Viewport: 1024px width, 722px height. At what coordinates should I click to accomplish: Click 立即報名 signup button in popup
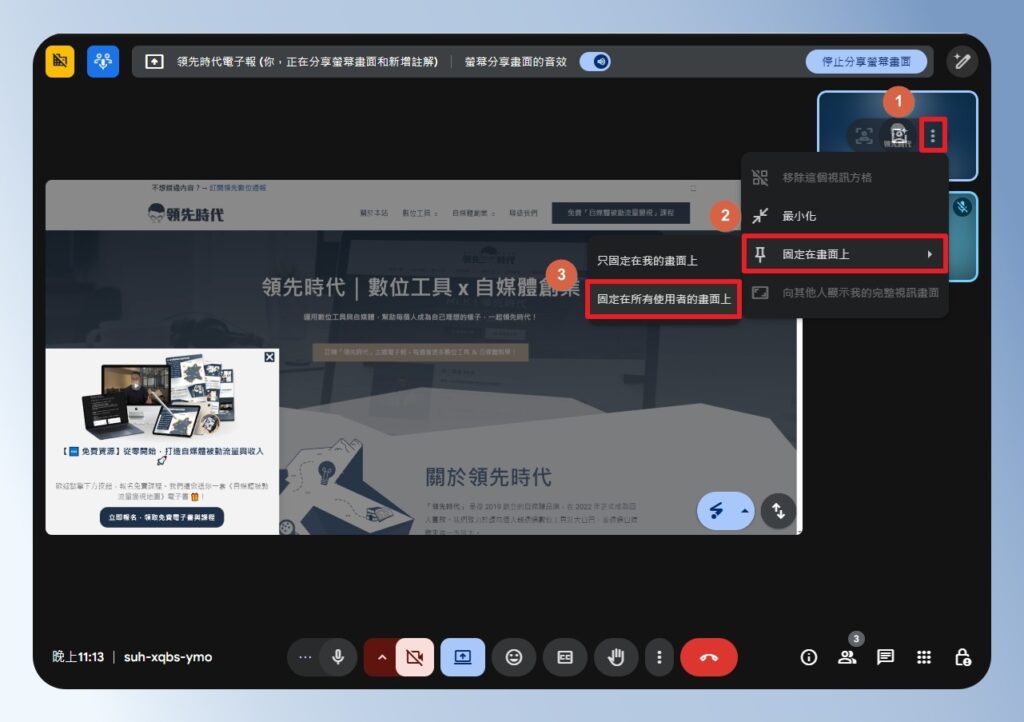click(x=162, y=517)
